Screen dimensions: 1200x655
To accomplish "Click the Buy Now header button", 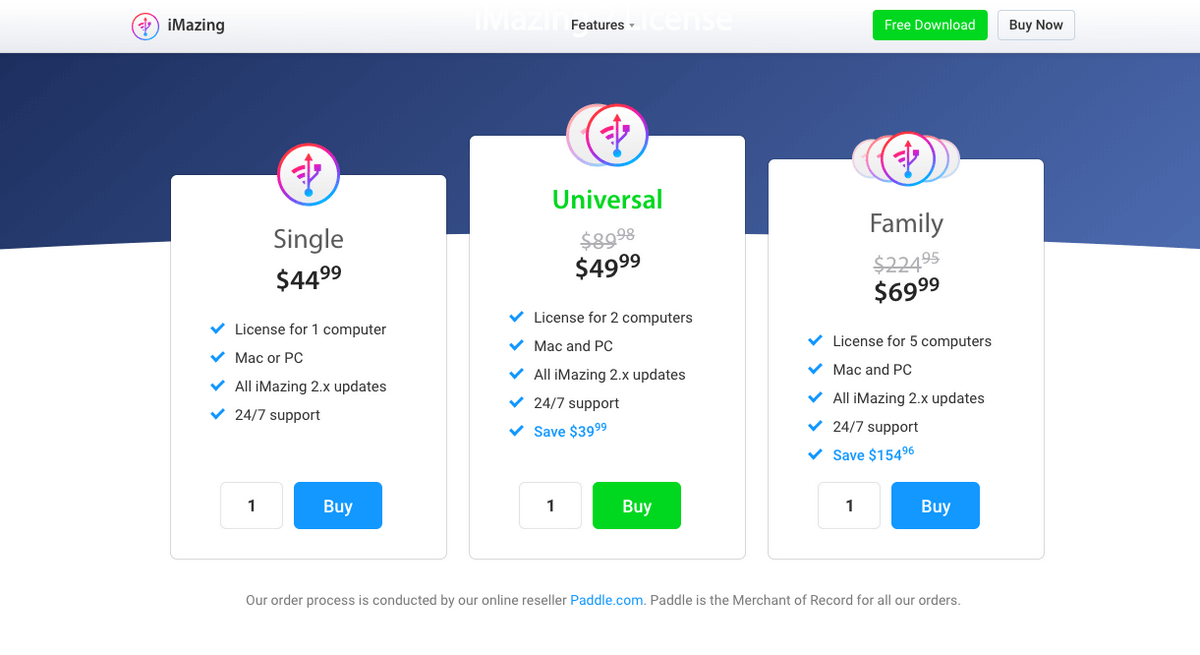I will (1036, 25).
